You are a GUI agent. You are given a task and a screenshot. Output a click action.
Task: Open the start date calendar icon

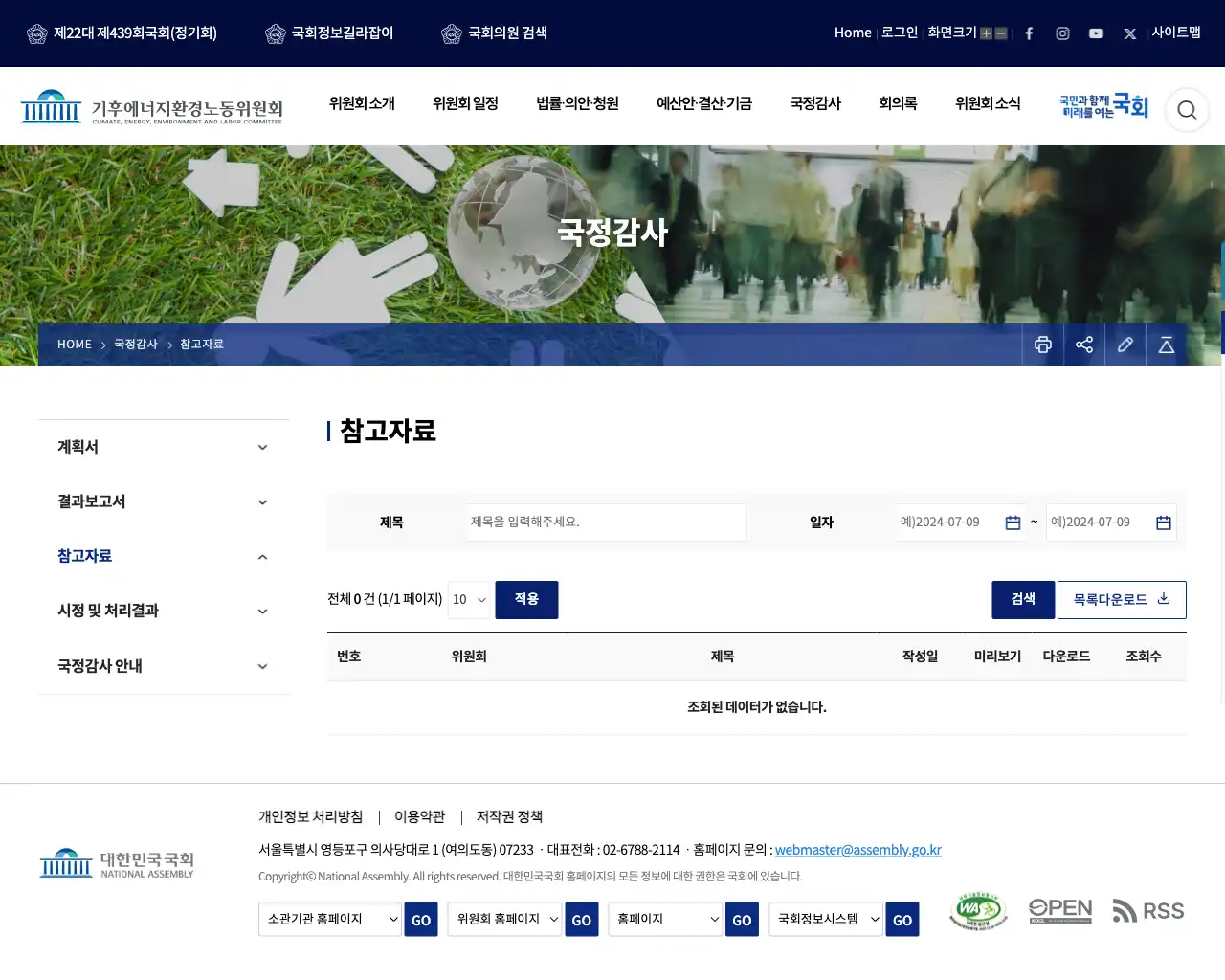pyautogui.click(x=1013, y=523)
